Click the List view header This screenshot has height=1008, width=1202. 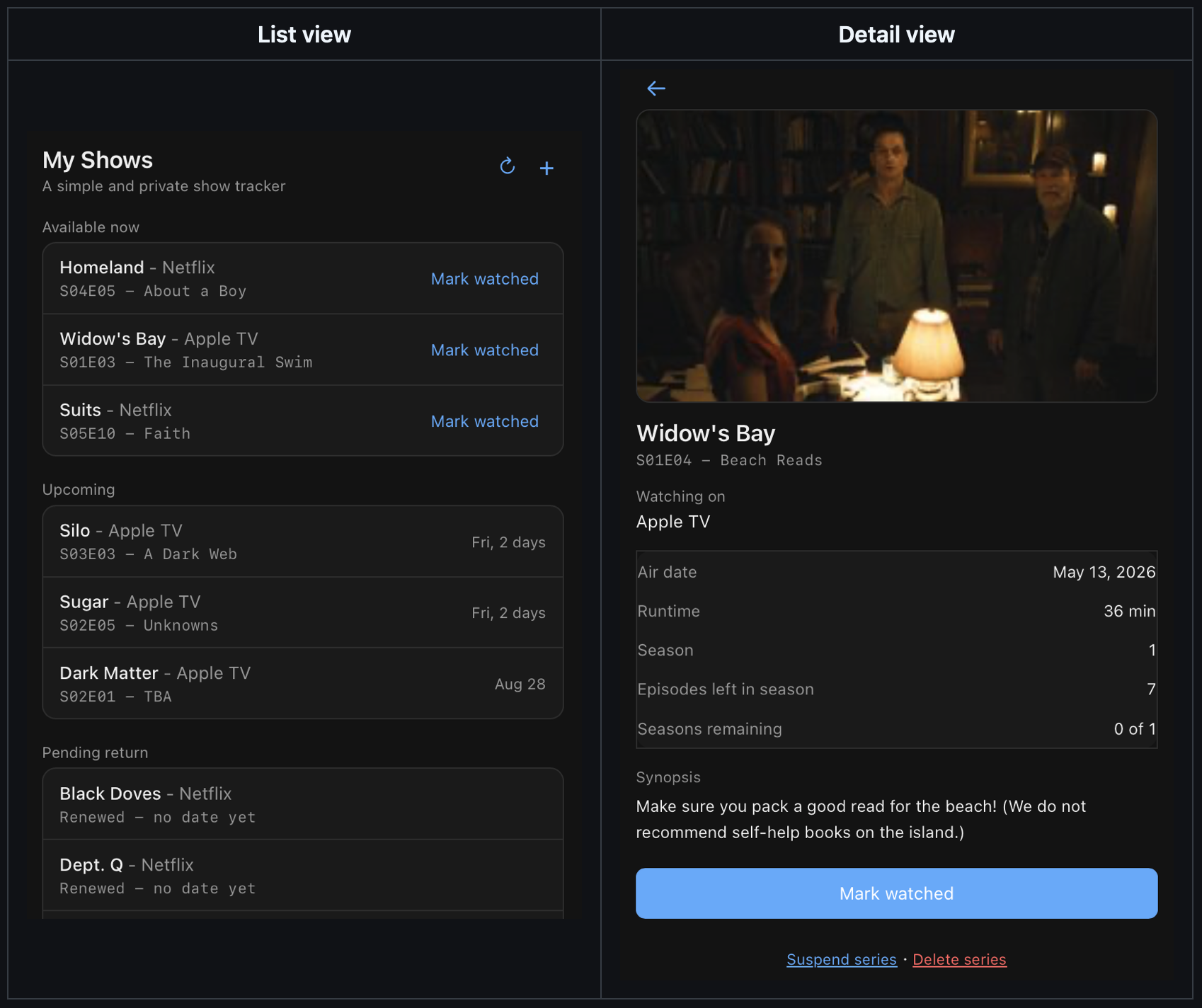click(x=304, y=35)
